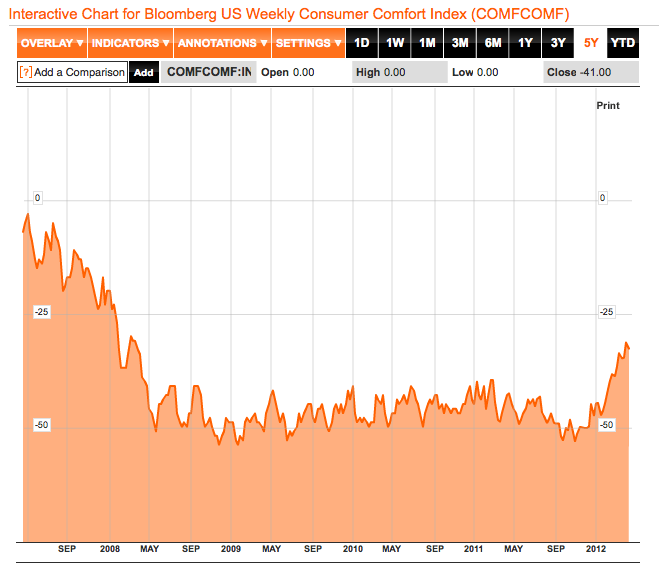Image resolution: width=664 pixels, height=574 pixels.
Task: Expand the INDICATORS dropdown
Action: point(130,43)
